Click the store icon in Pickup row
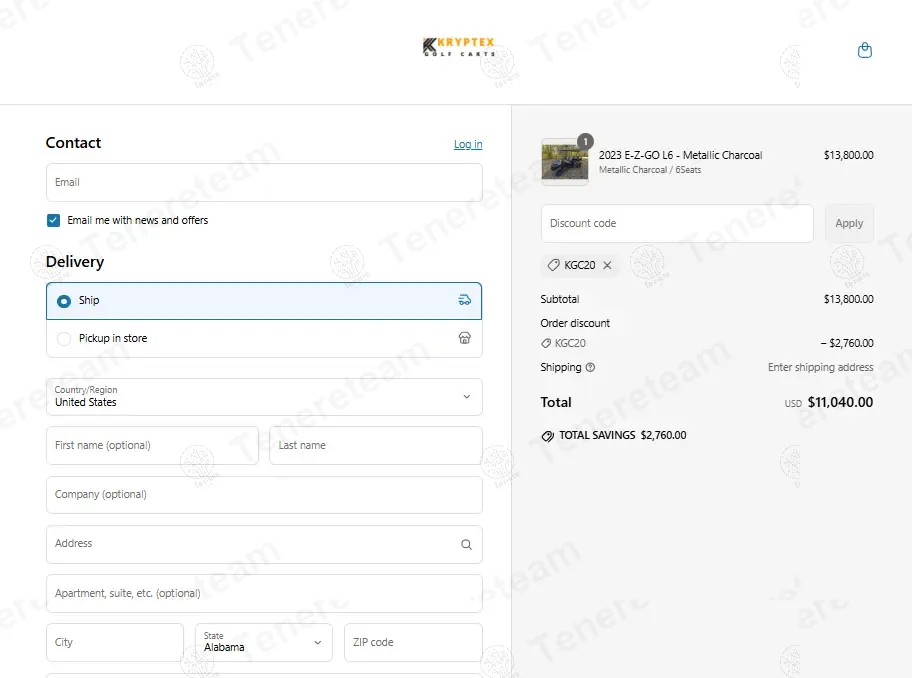 pyautogui.click(x=465, y=338)
